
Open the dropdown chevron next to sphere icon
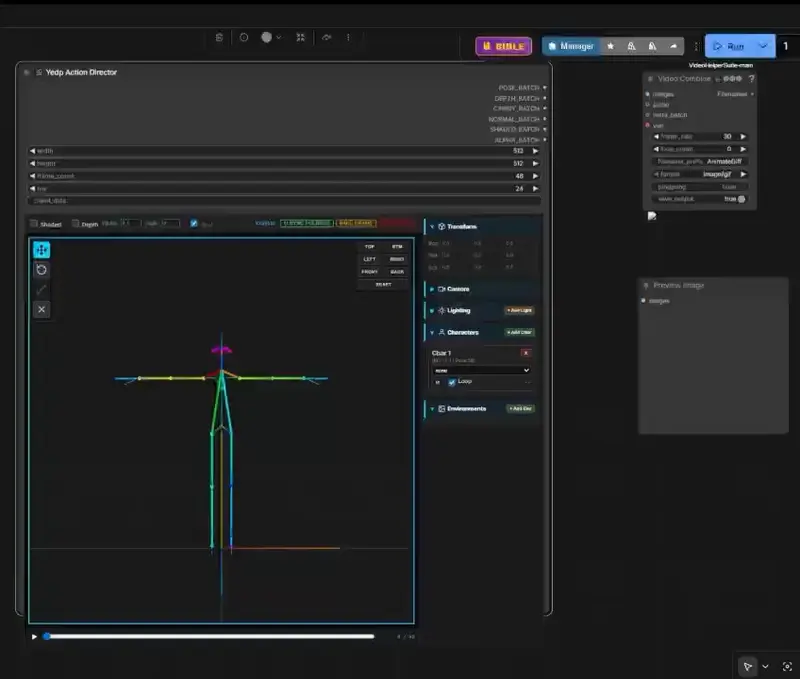279,37
